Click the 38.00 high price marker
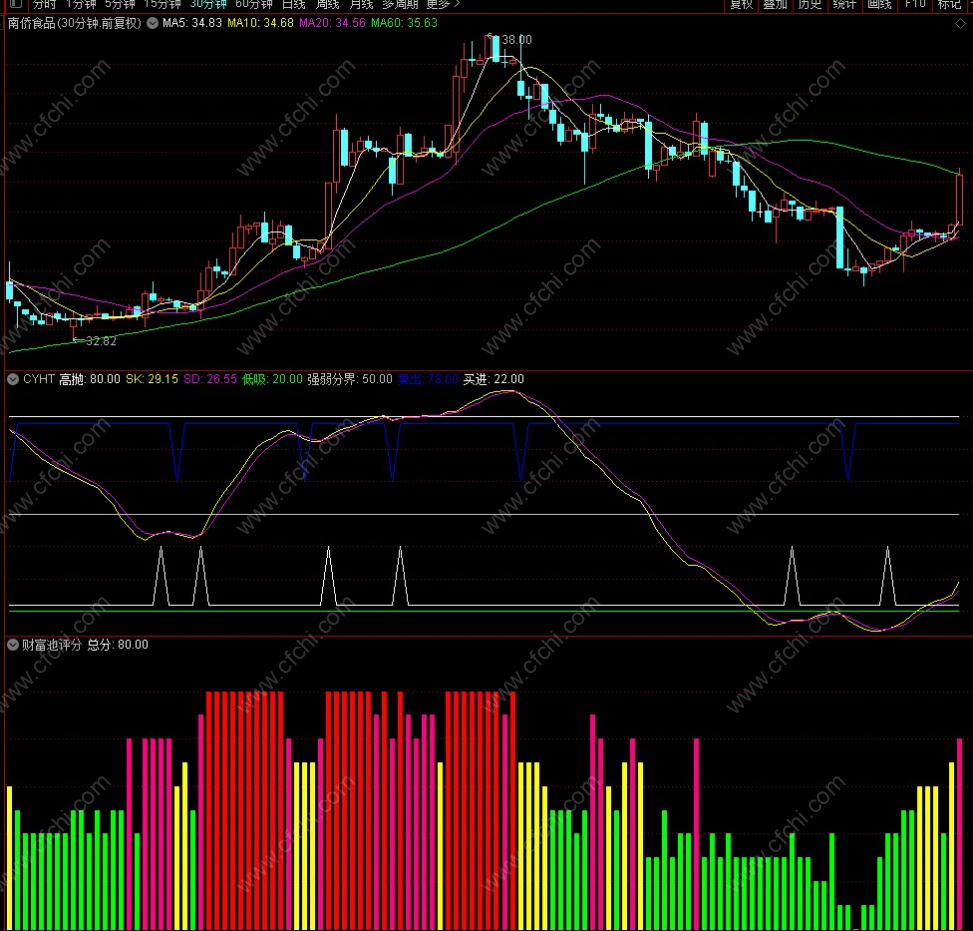Image resolution: width=973 pixels, height=931 pixels. coord(516,40)
